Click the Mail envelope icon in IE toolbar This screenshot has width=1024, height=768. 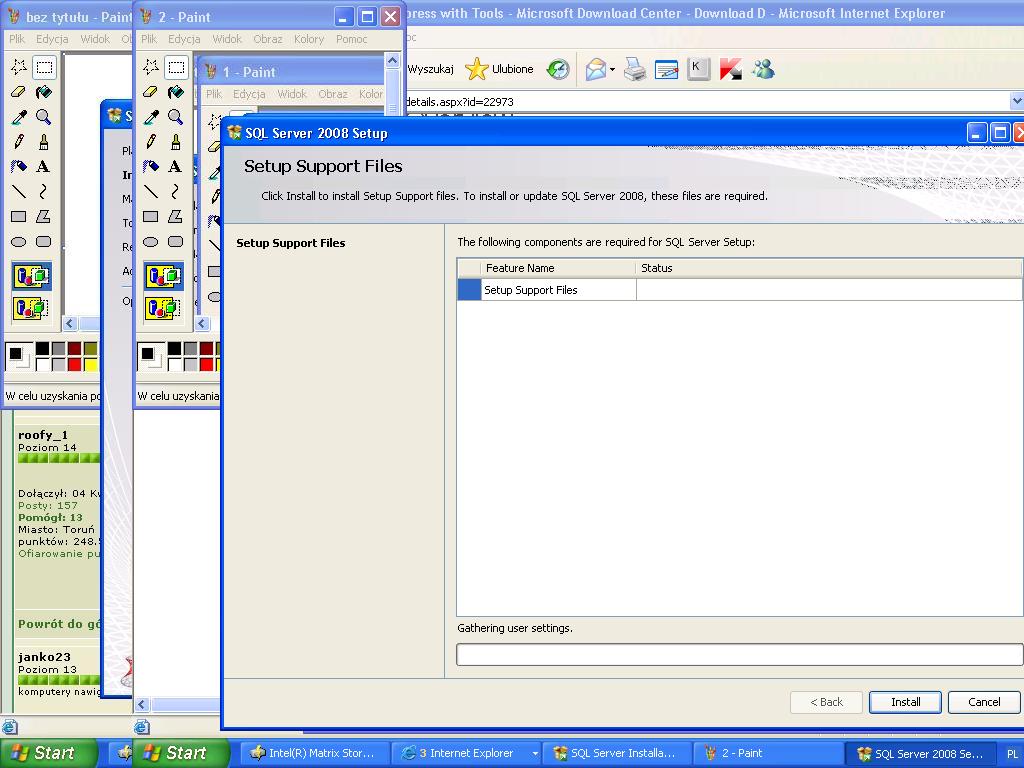(595, 69)
